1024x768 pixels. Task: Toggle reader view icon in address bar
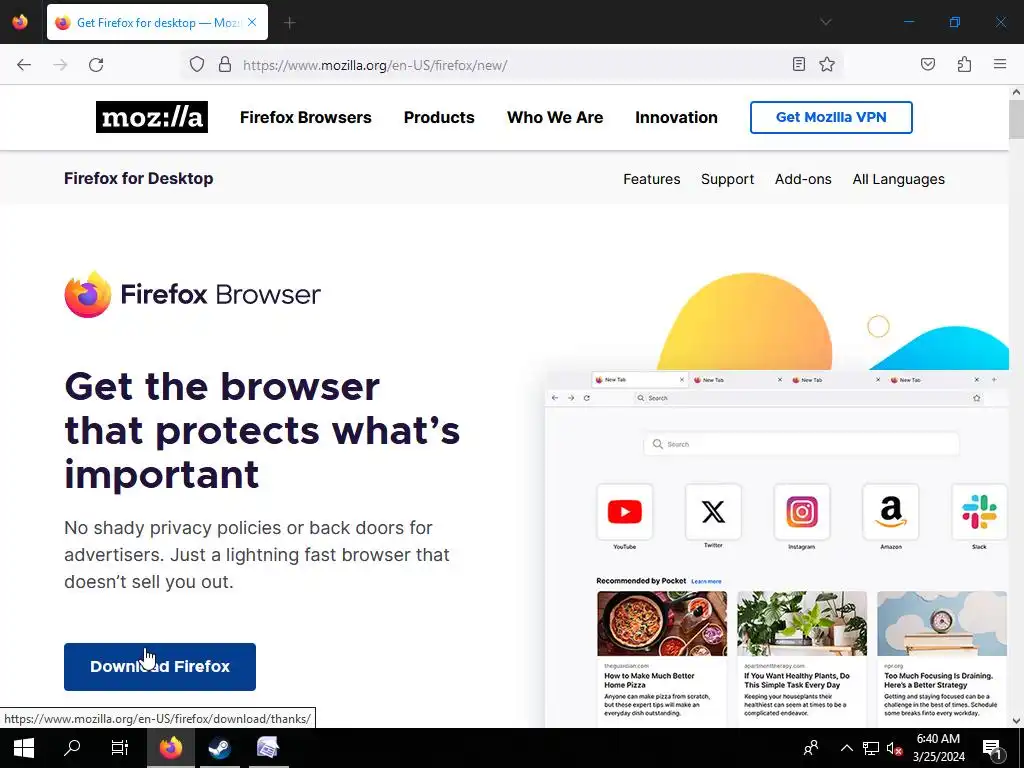pyautogui.click(x=799, y=64)
